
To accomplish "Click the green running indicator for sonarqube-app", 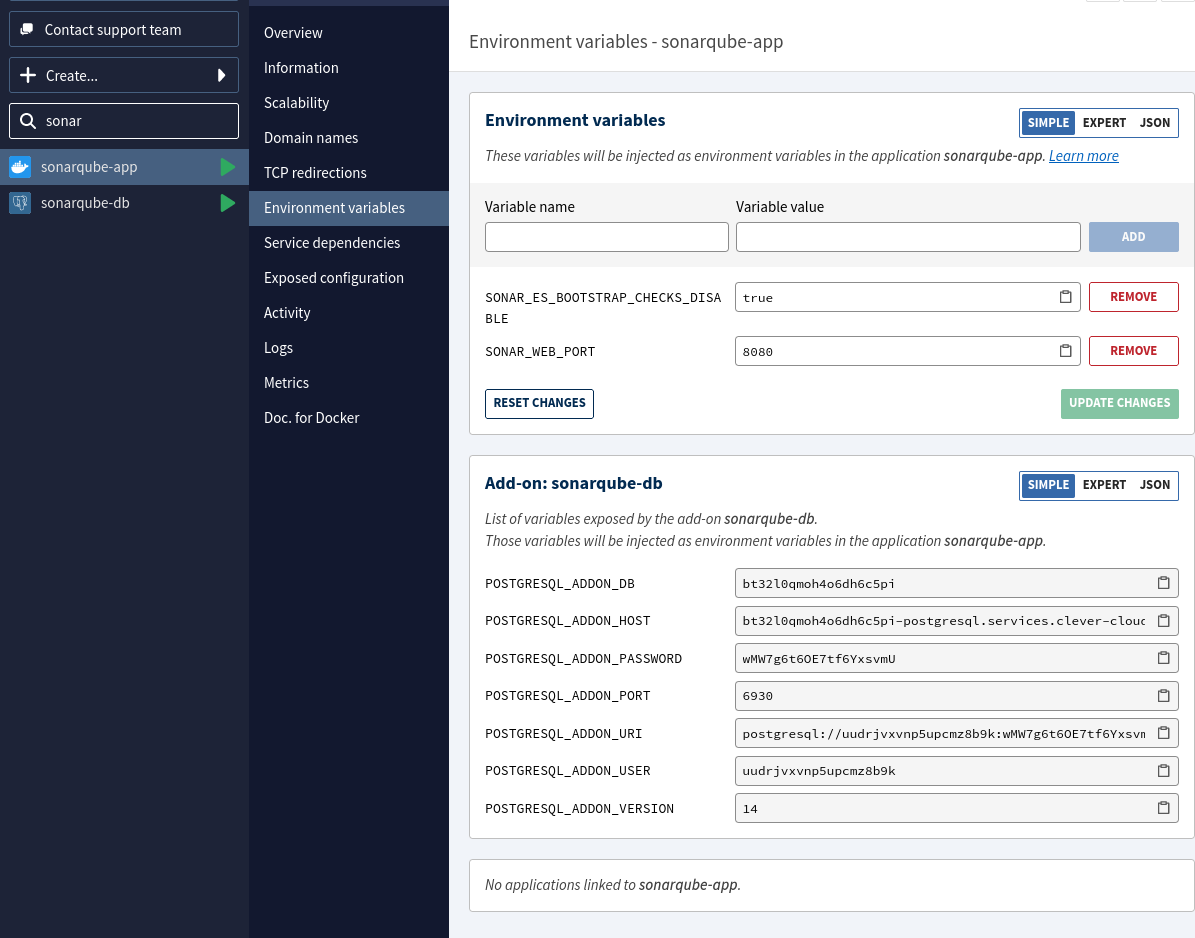I will (x=227, y=167).
